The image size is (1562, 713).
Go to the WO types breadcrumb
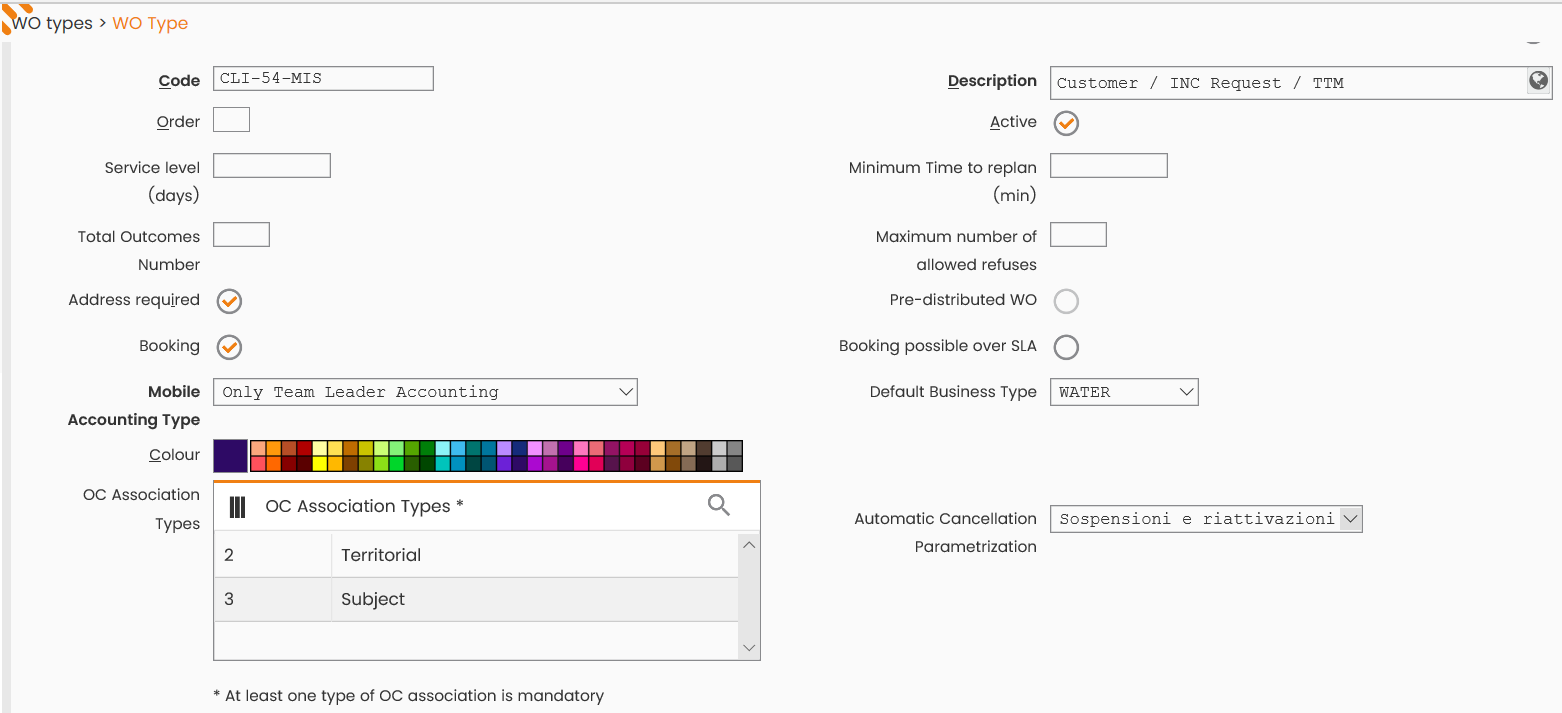pyautogui.click(x=52, y=23)
